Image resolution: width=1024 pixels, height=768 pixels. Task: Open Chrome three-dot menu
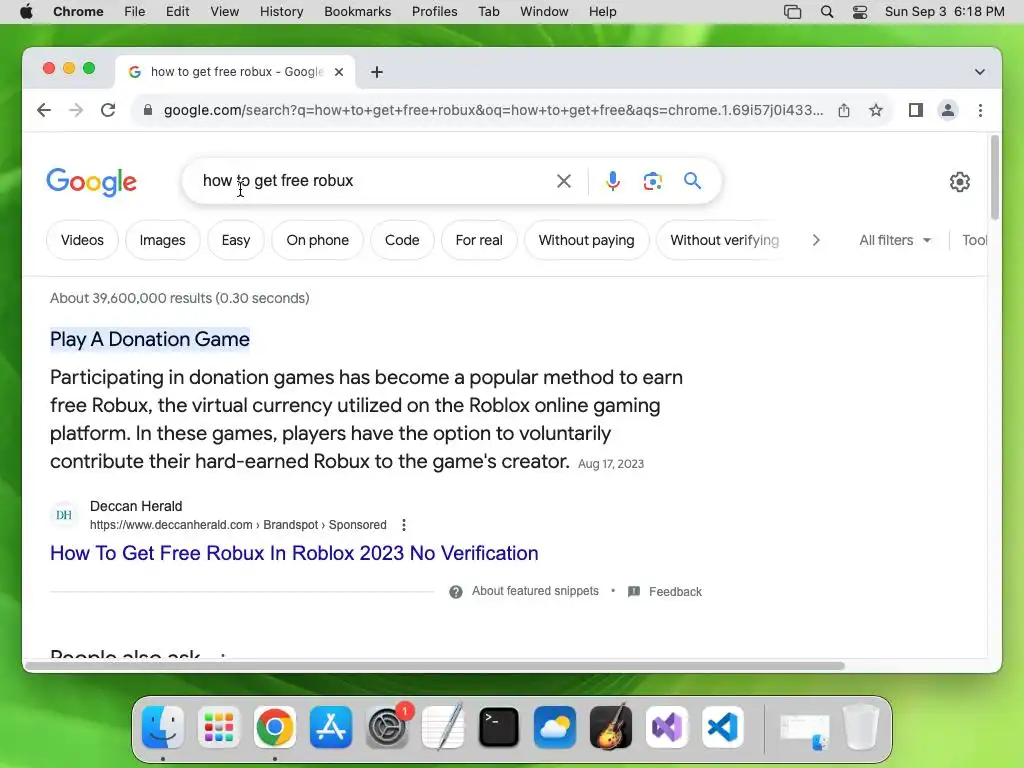[x=980, y=110]
